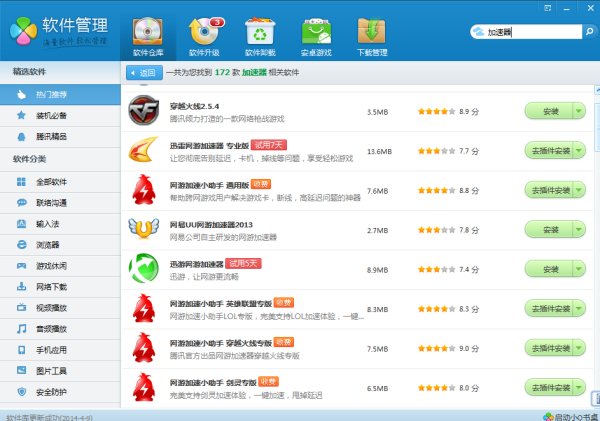
Task: Open the 软件卸载 uninstall tab
Action: click(260, 38)
